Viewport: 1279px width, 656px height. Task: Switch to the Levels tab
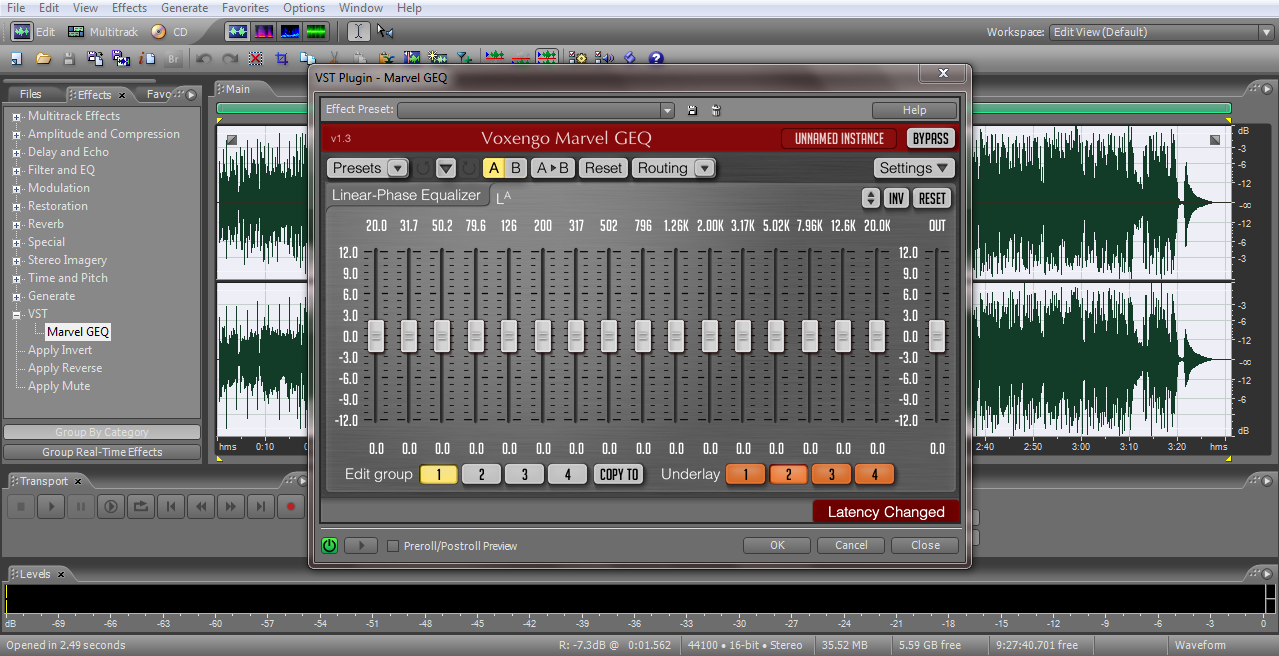(x=36, y=574)
